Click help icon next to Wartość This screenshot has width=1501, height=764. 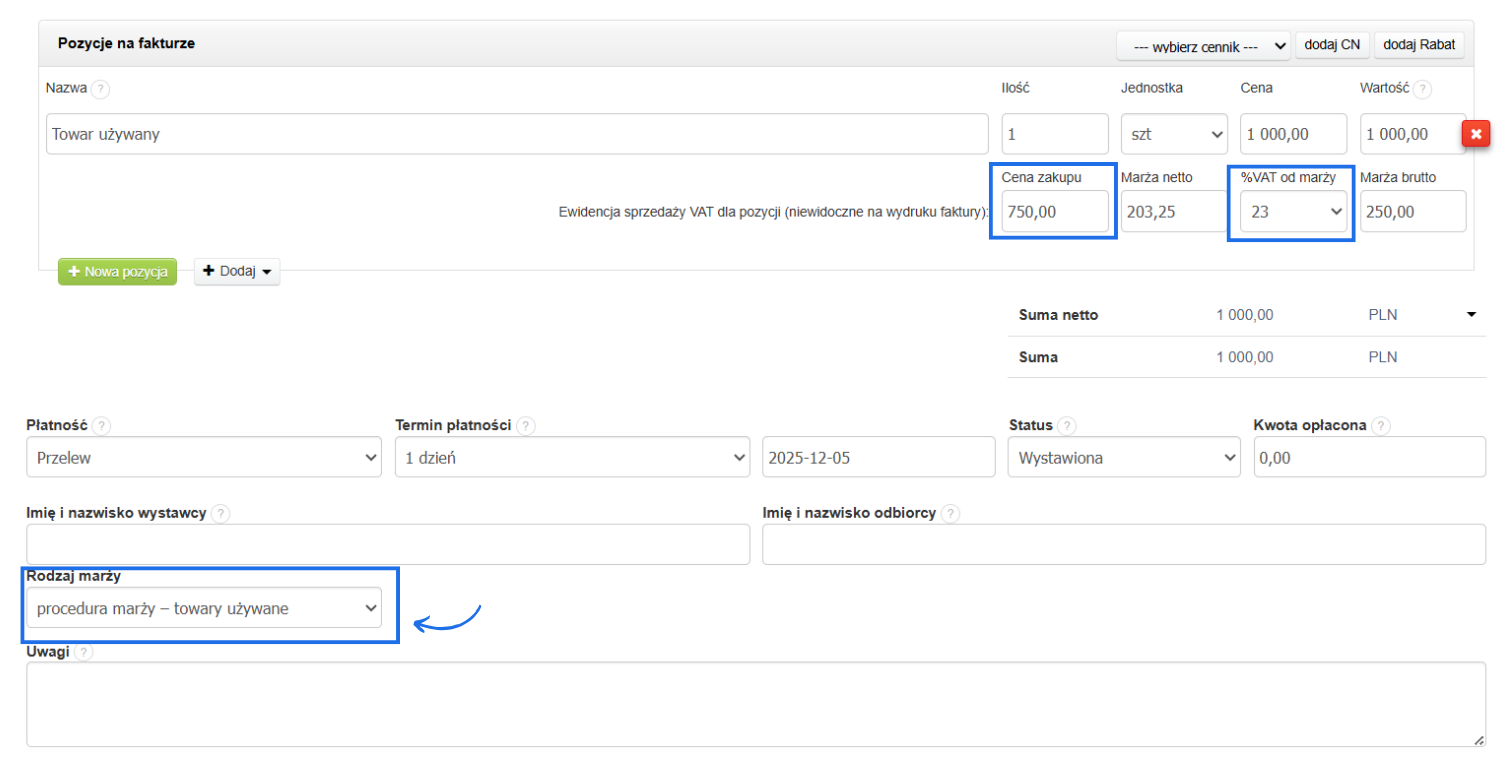(x=1422, y=88)
